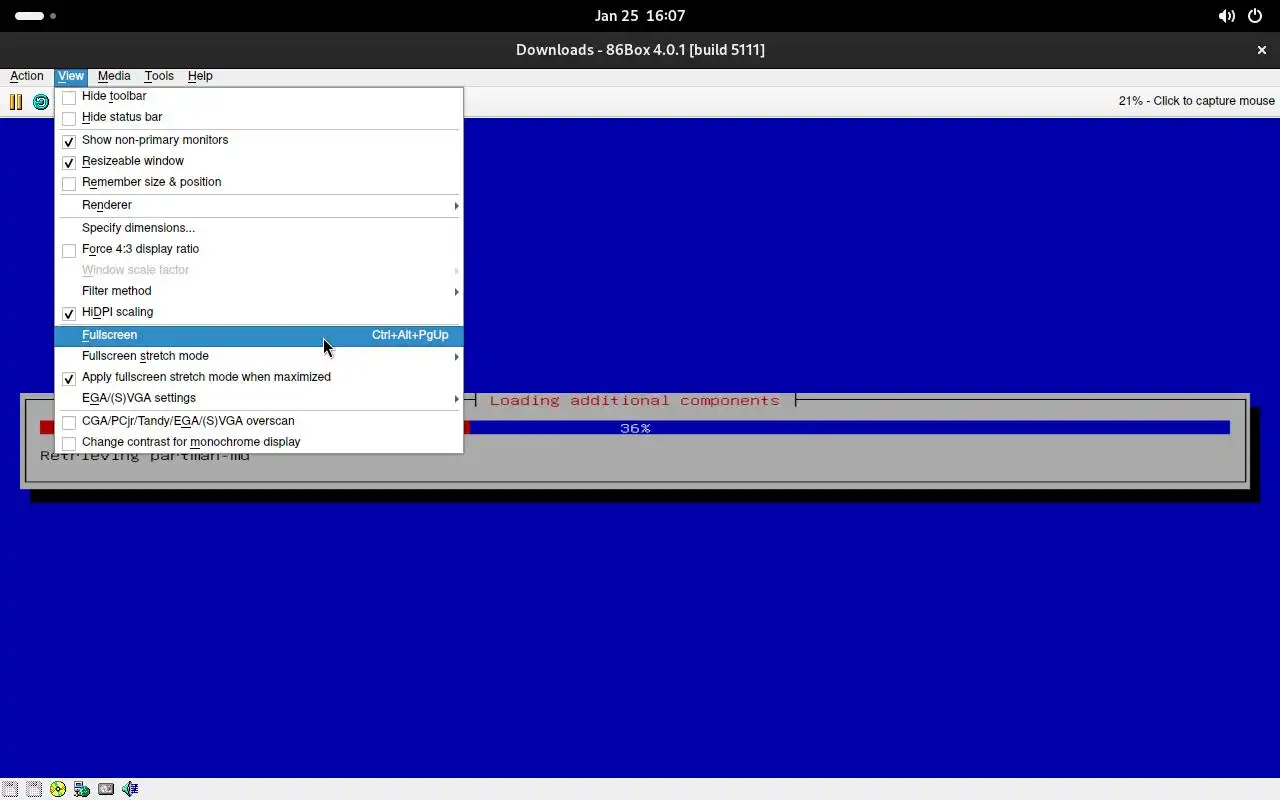Viewport: 1280px width, 800px height.
Task: Toggle the Hide status bar option
Action: (259, 117)
